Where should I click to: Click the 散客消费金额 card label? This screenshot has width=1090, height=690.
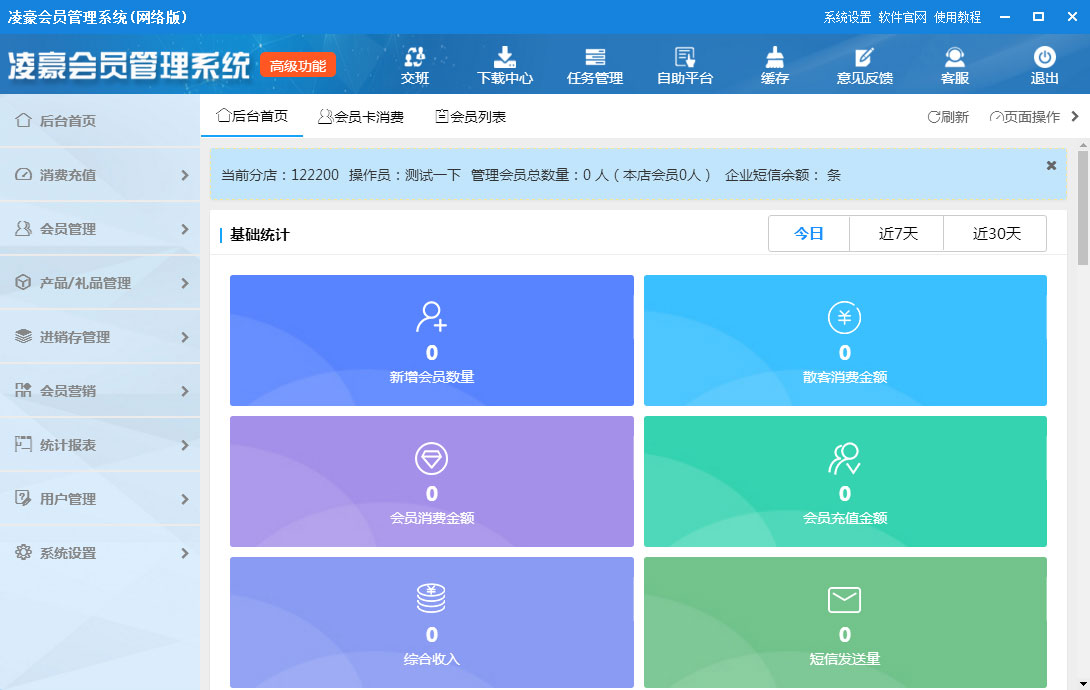point(845,377)
